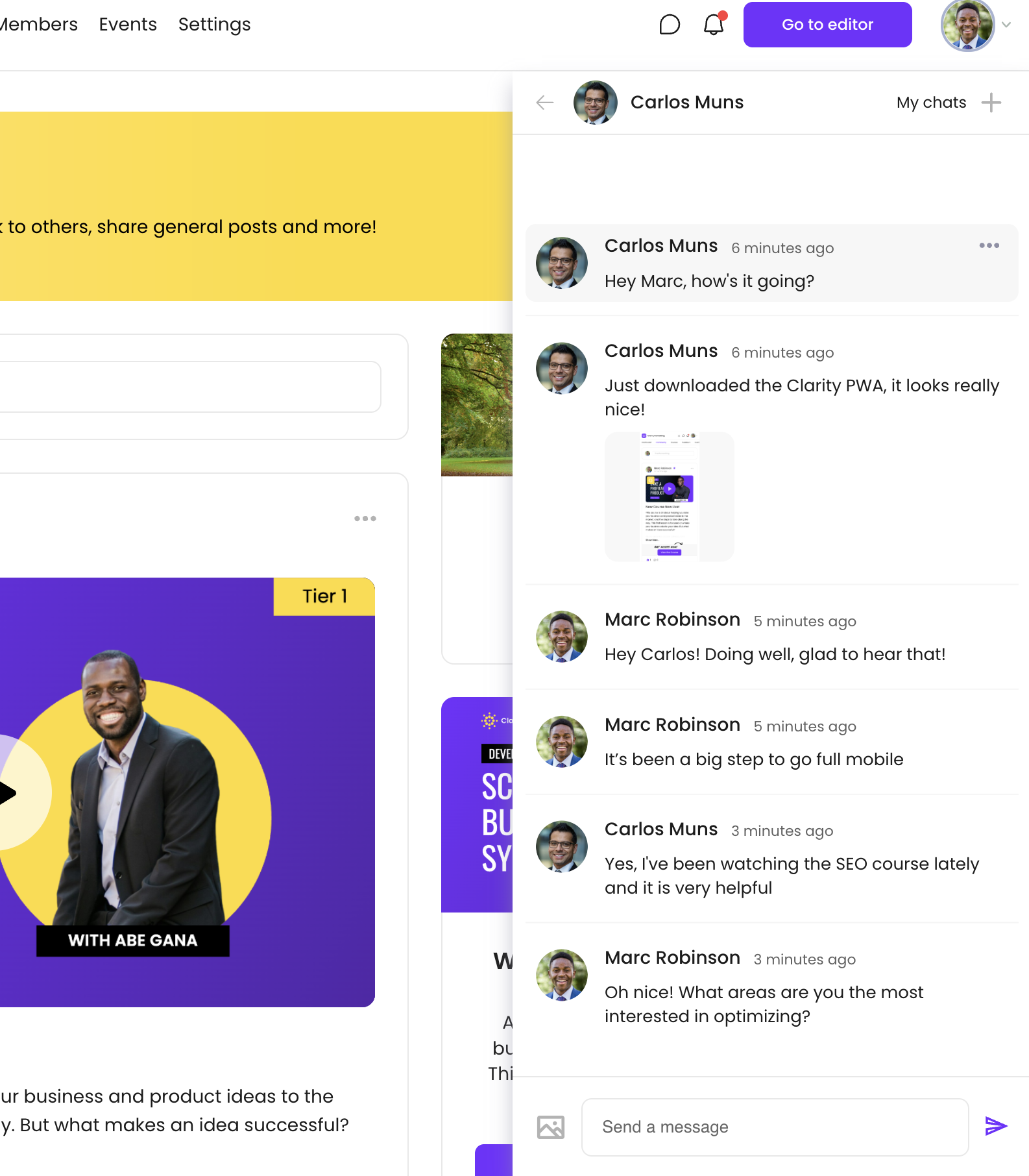Viewport: 1029px width, 1176px height.
Task: Click the Send a message input field
Action: [775, 1127]
